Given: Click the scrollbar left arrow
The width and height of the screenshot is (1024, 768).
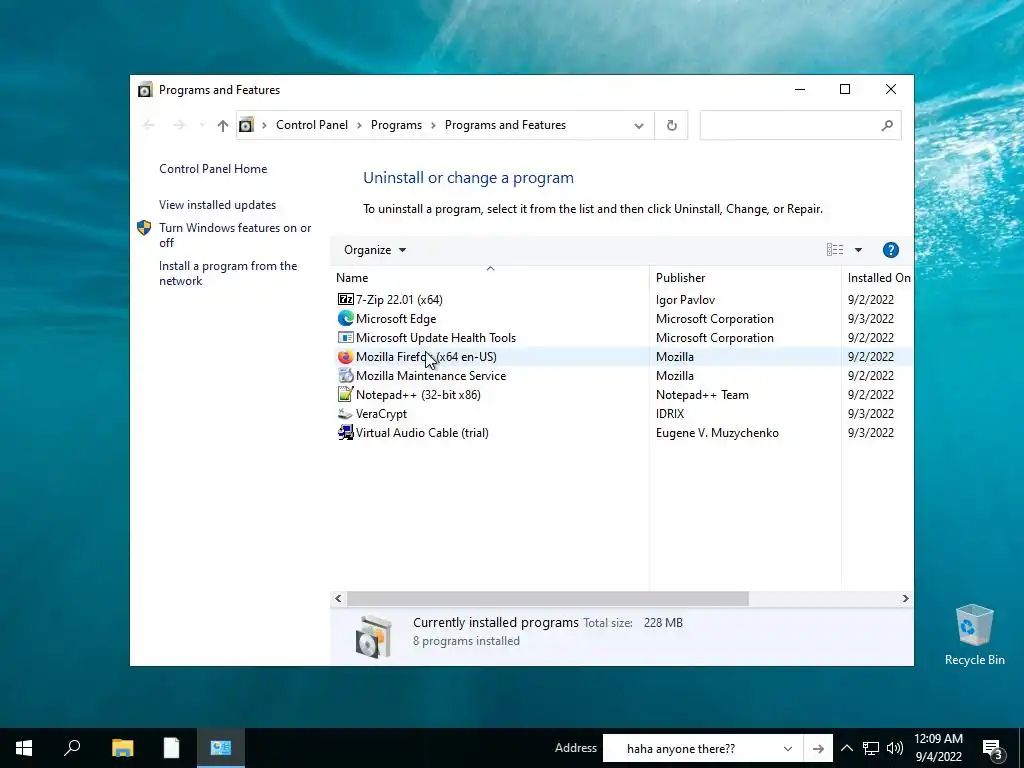Looking at the screenshot, I should click(338, 598).
